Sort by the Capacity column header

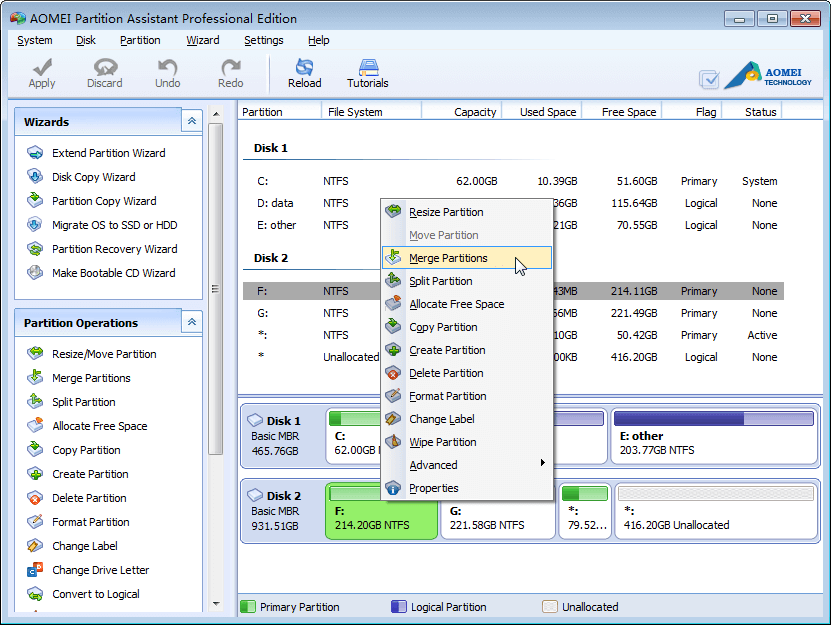(x=475, y=112)
